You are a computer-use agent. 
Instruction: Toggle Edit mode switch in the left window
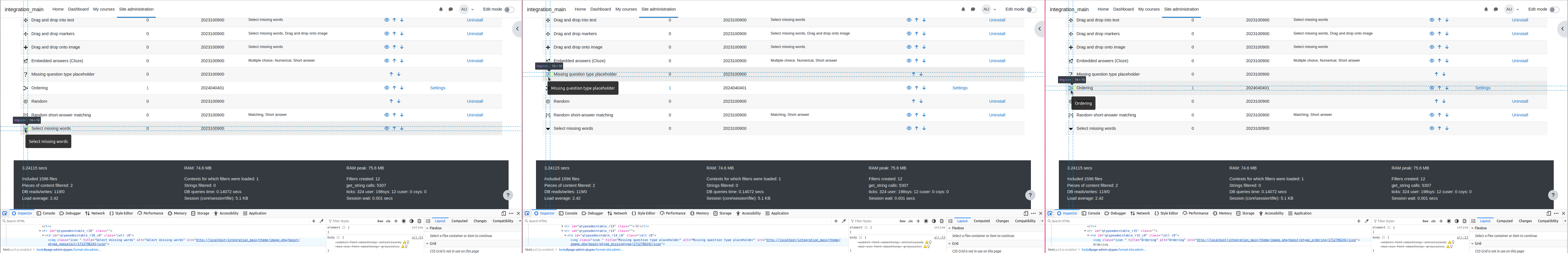(x=509, y=9)
